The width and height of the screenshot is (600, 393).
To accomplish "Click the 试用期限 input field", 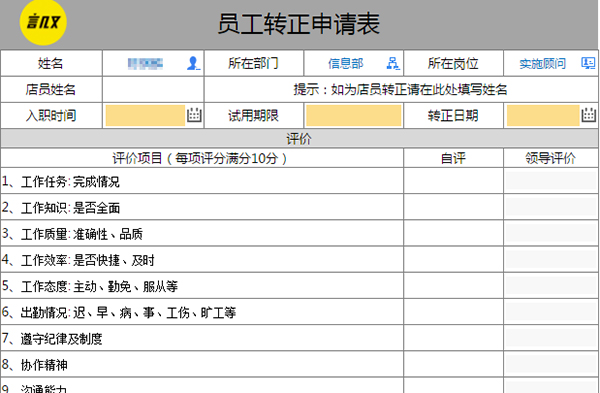I will (x=354, y=116).
